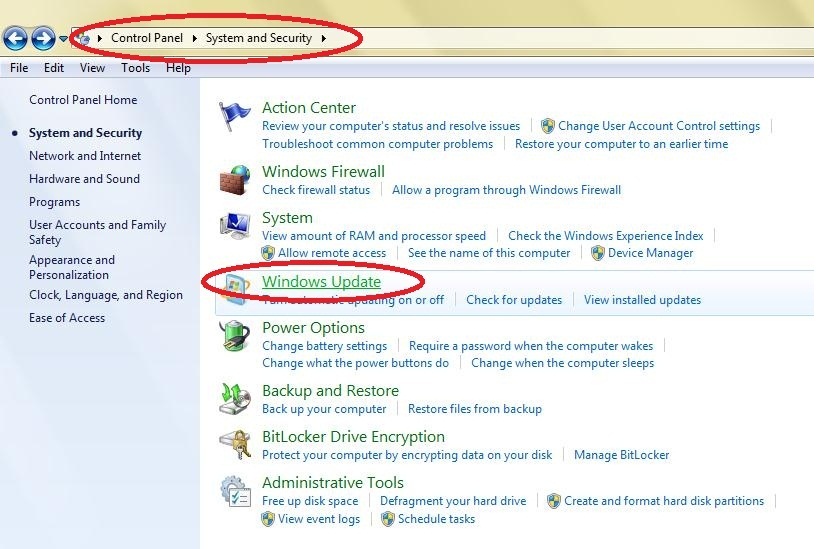Click the Forward navigation arrow button
The width and height of the screenshot is (819, 549).
coord(43,38)
